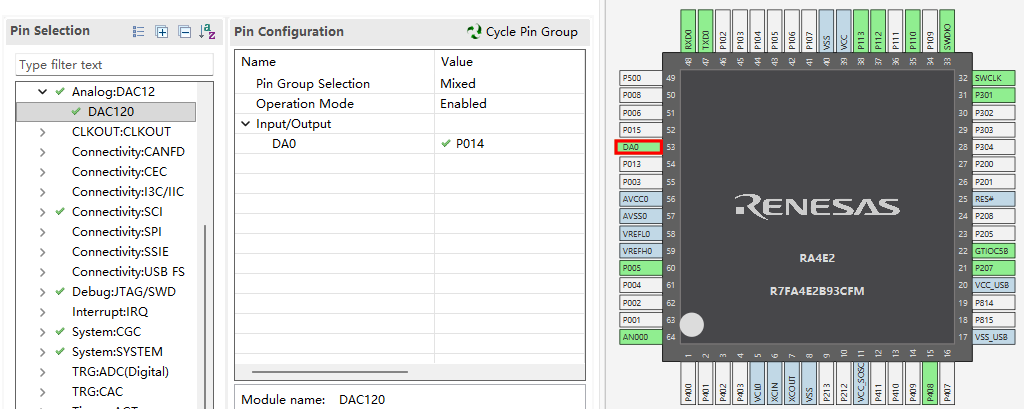The height and width of the screenshot is (409, 1024).
Task: Click the P213 pin 9 on chip
Action: (827, 384)
